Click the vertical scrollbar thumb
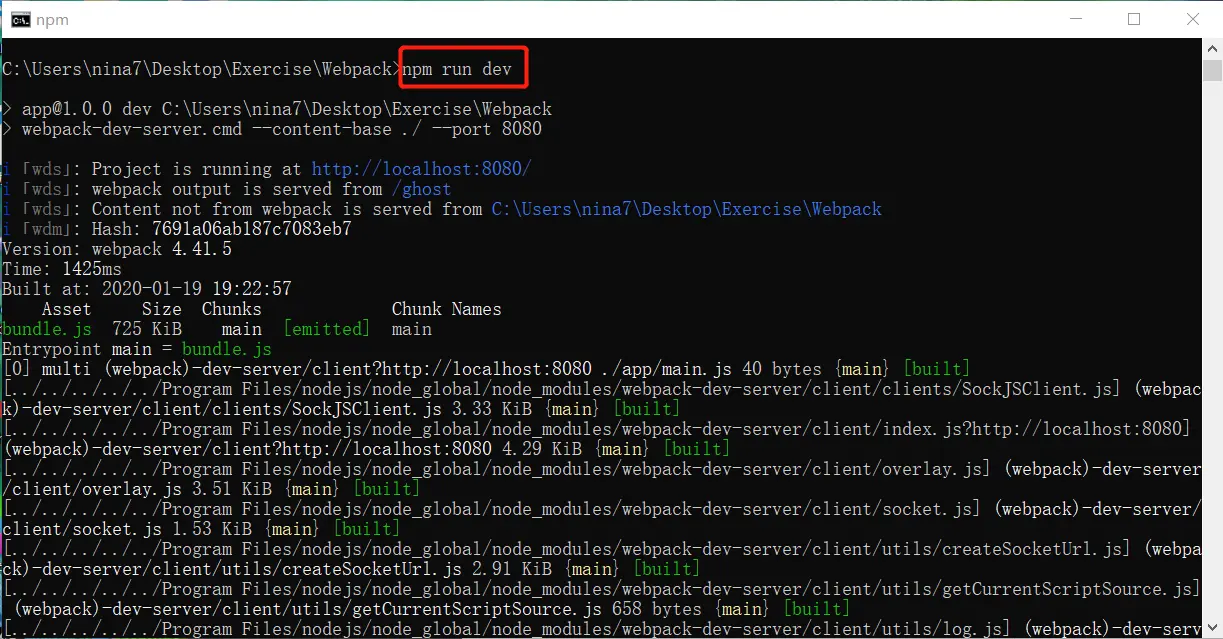The image size is (1223, 639). coord(1212,71)
